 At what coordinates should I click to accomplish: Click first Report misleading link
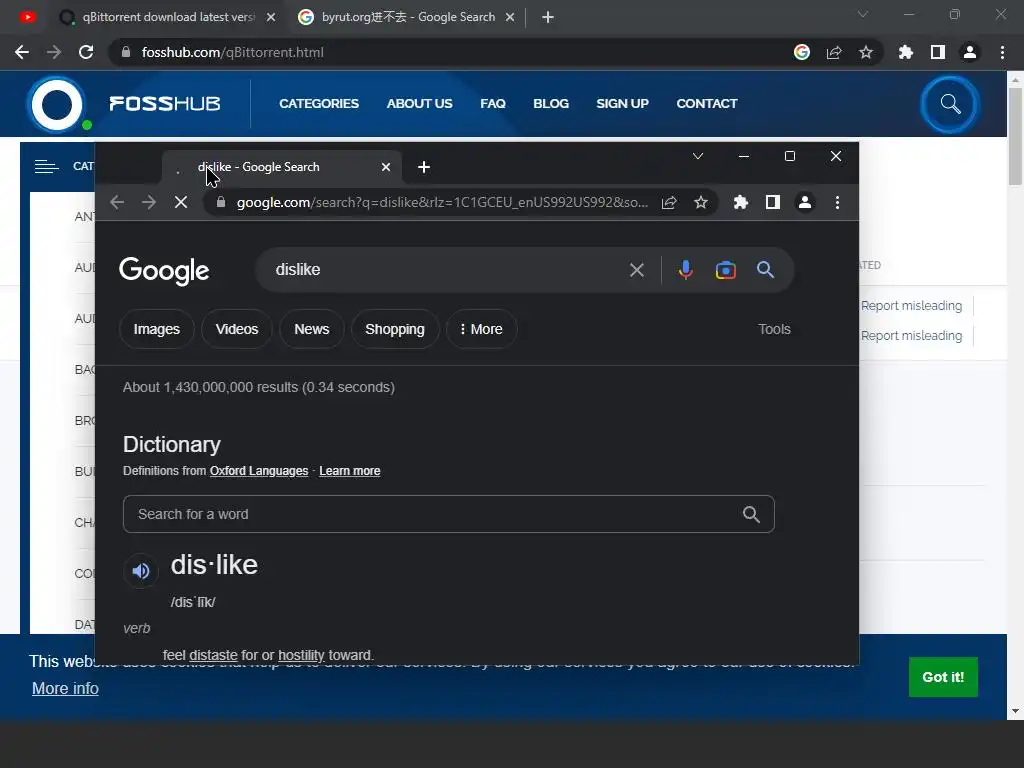pos(911,306)
